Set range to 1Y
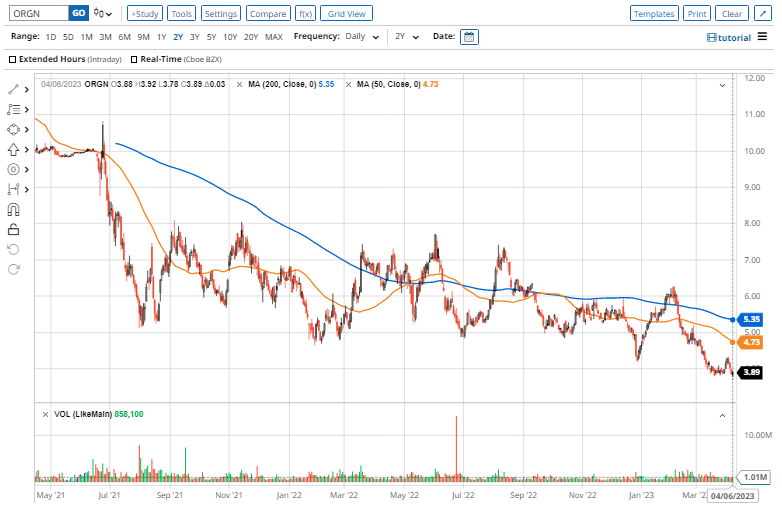782x516 pixels. [162, 37]
